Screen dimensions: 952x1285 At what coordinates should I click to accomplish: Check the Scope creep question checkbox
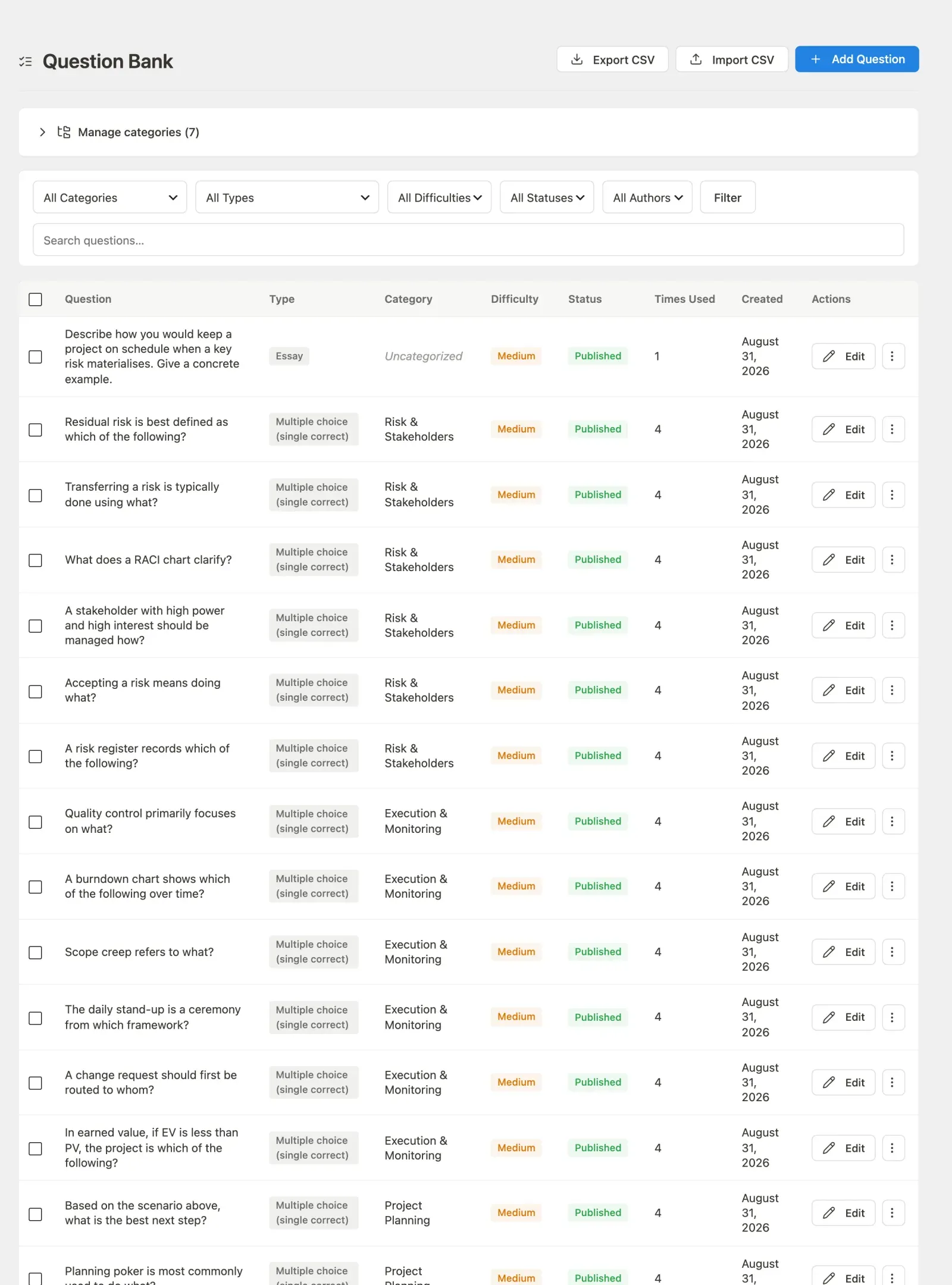click(36, 952)
